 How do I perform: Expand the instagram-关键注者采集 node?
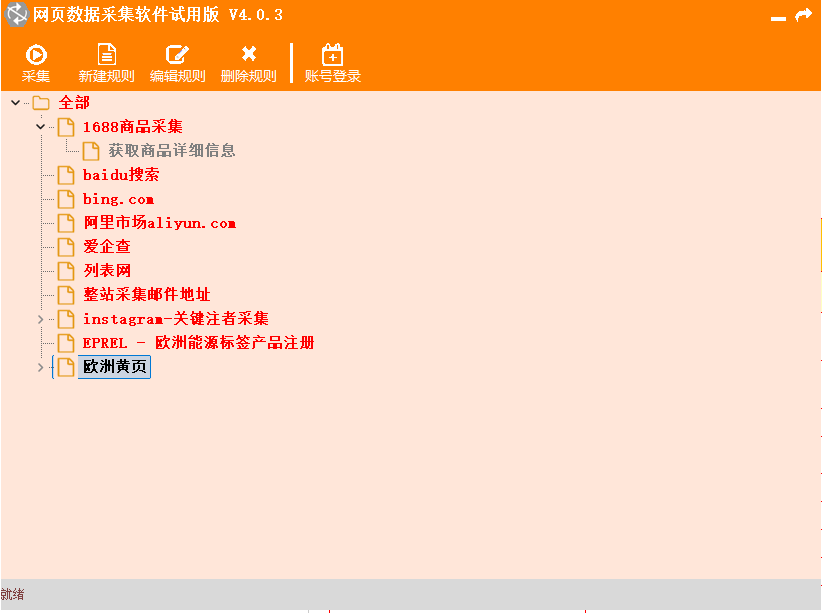[x=40, y=319]
